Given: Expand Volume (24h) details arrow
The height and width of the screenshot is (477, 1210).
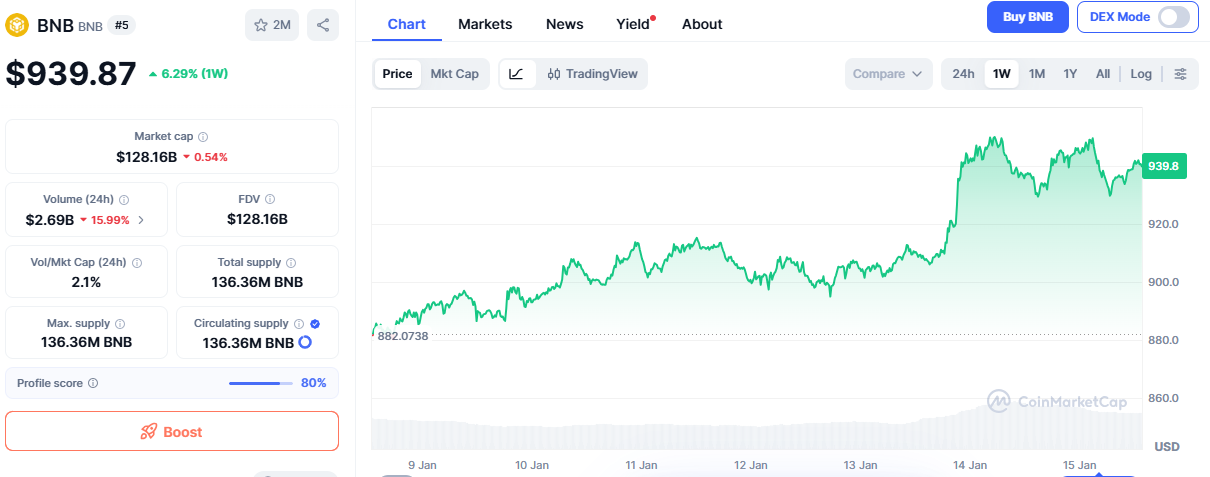Looking at the screenshot, I should pos(140,220).
